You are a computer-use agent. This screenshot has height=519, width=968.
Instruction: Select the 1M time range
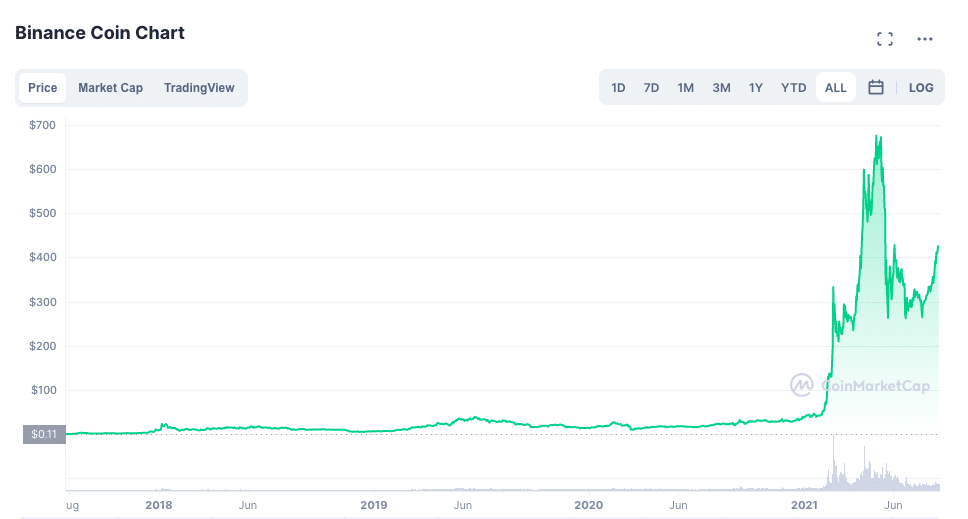click(685, 88)
